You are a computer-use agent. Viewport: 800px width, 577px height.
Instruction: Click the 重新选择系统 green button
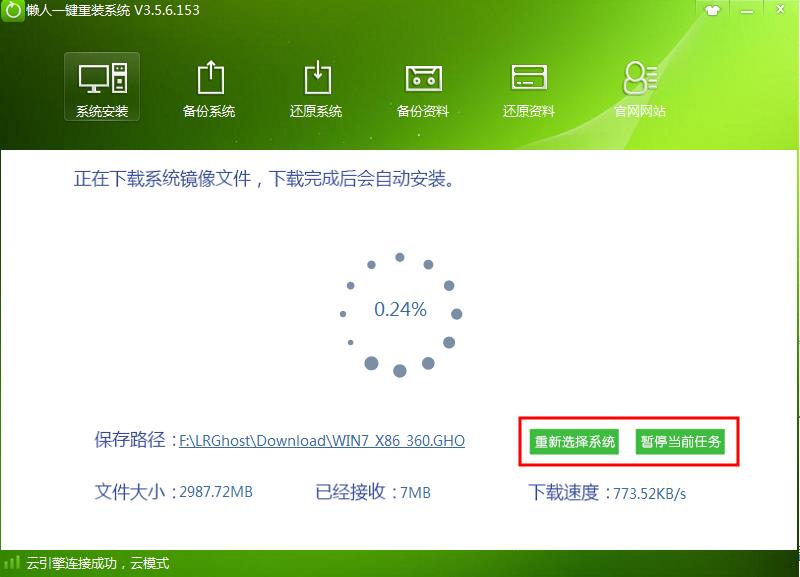pos(577,441)
